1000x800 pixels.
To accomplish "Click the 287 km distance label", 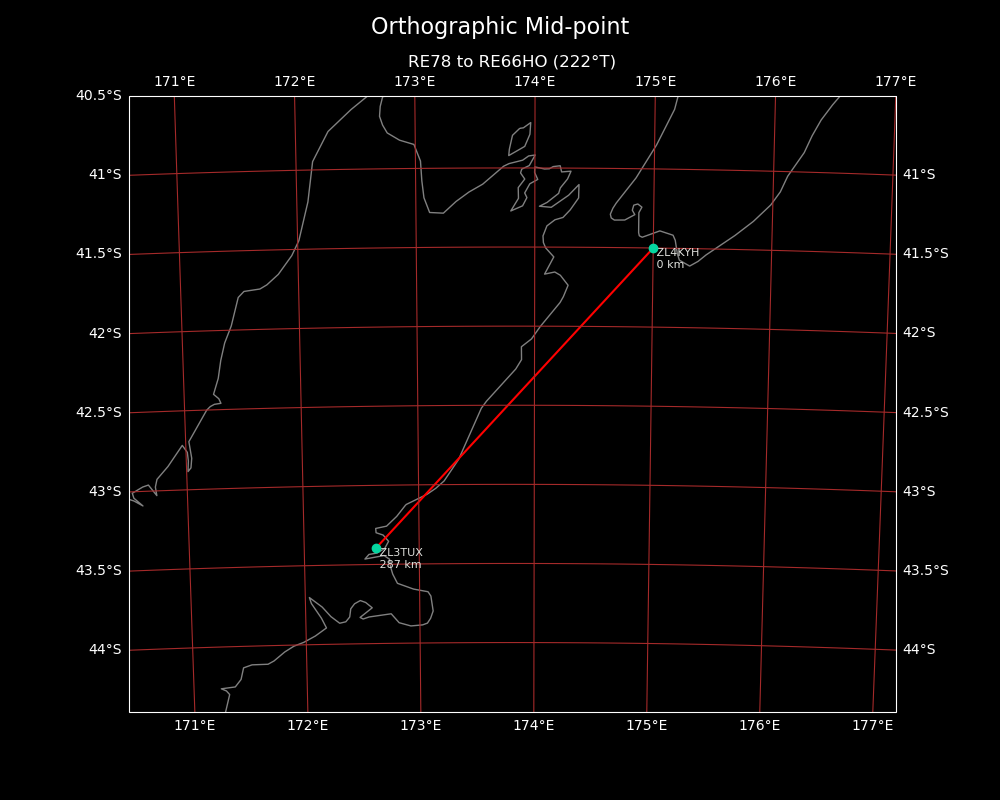I will click(x=400, y=565).
